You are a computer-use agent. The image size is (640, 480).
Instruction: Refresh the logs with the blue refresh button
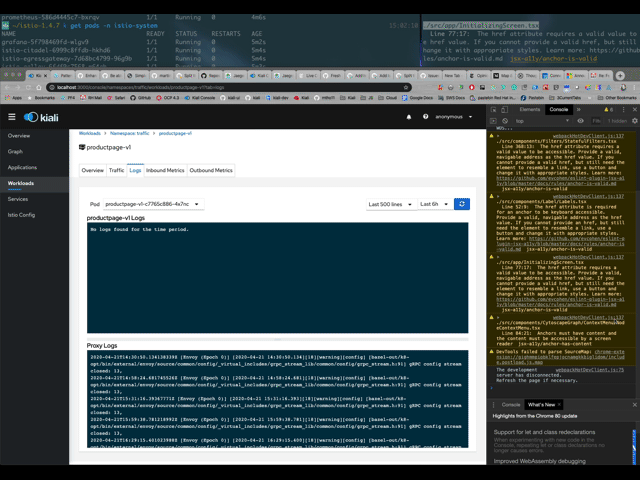pos(462,204)
